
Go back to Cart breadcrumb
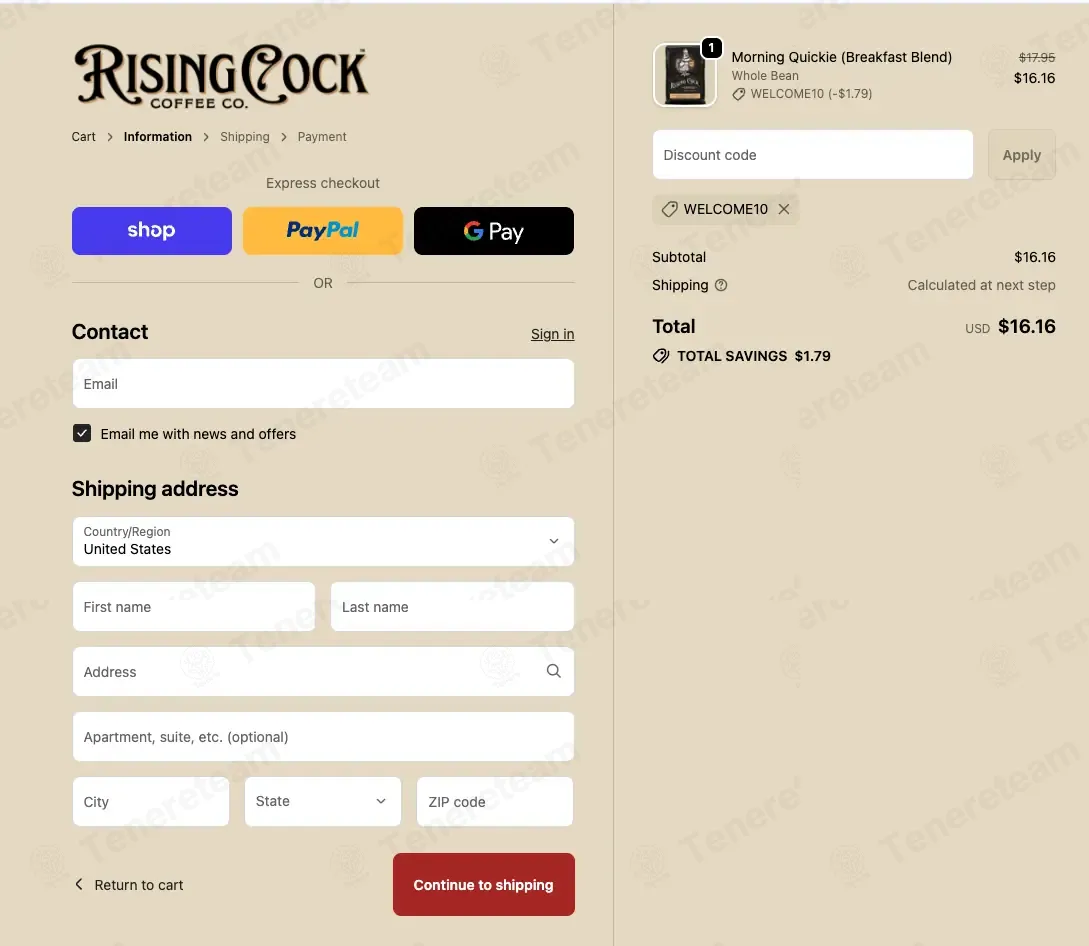[x=83, y=137]
